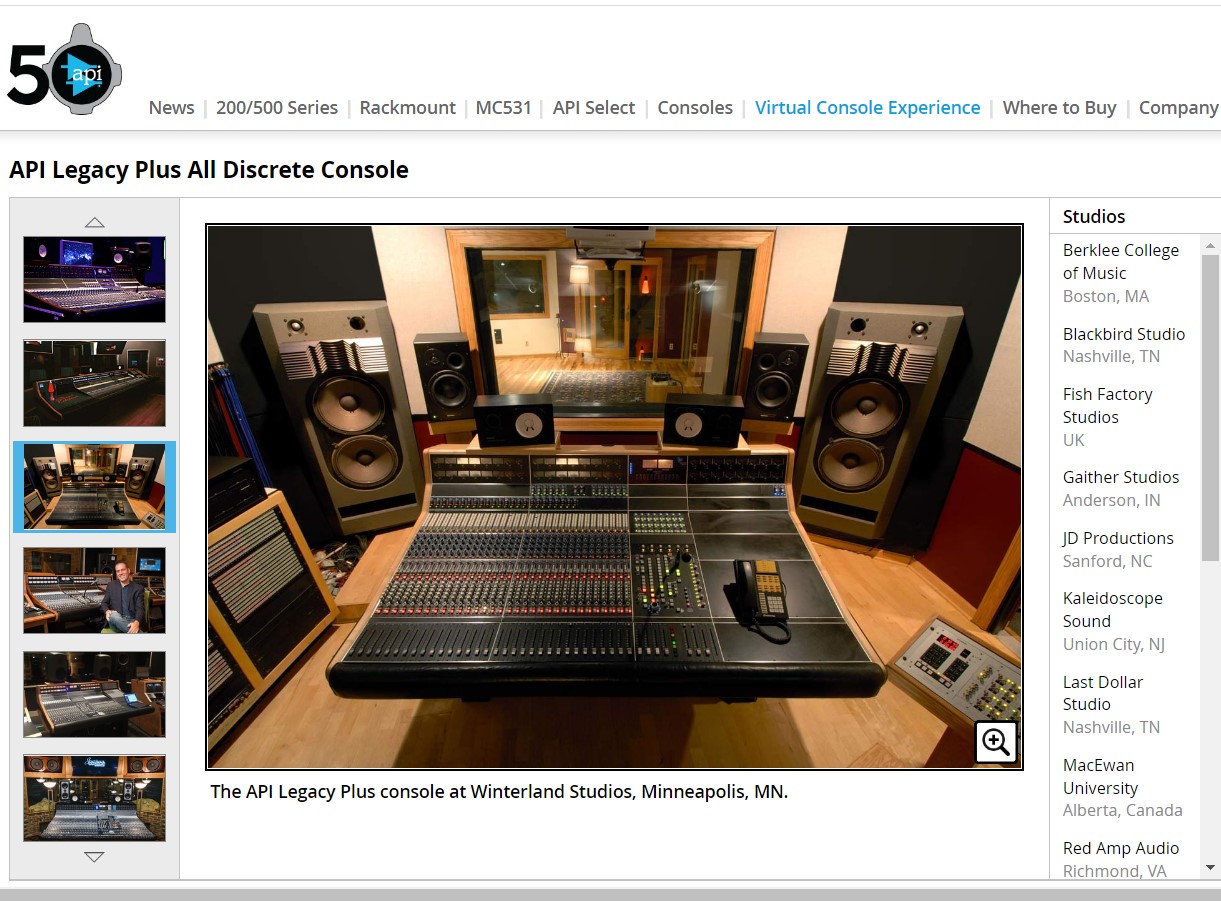The image size is (1221, 901).
Task: Click the 'API Legacy Plus All Discrete Console' heading
Action: point(209,170)
